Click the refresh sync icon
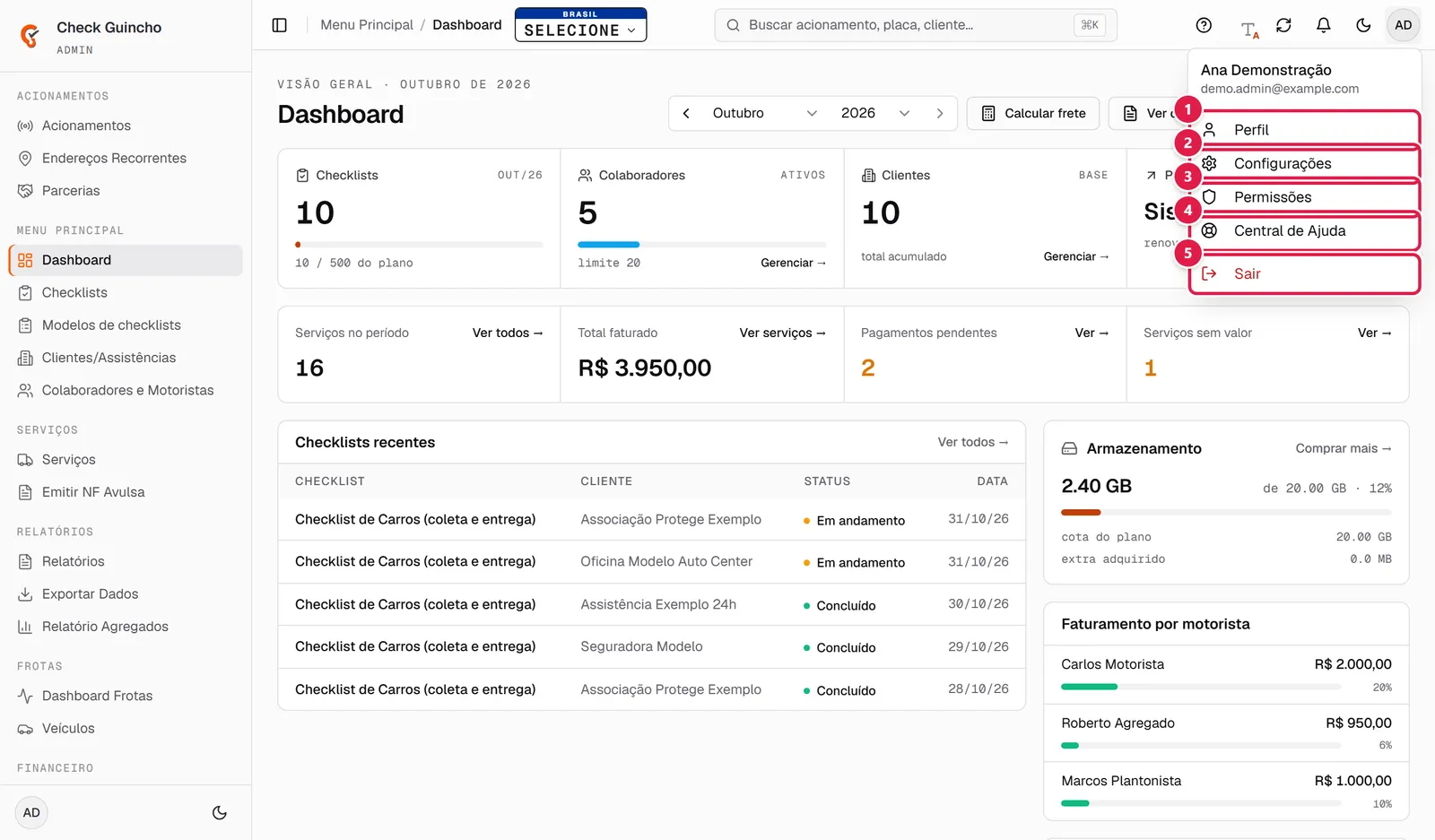This screenshot has height=840, width=1435. coord(1283,25)
